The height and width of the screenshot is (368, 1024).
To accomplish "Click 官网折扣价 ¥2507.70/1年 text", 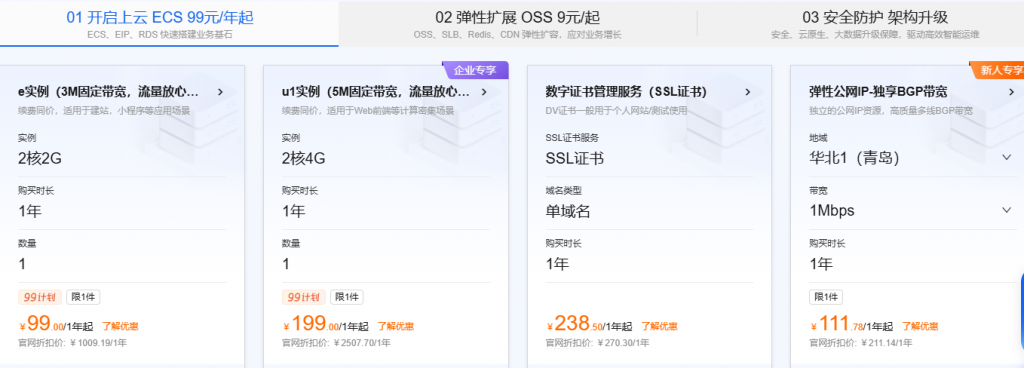I will click(x=336, y=342).
